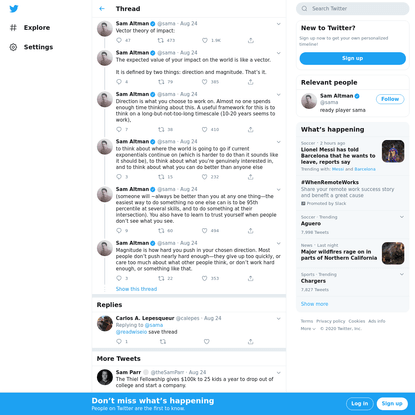Like the "Vector theory of impact" tweet
Image resolution: width=415 pixels, height=415 pixels.
[205, 40]
